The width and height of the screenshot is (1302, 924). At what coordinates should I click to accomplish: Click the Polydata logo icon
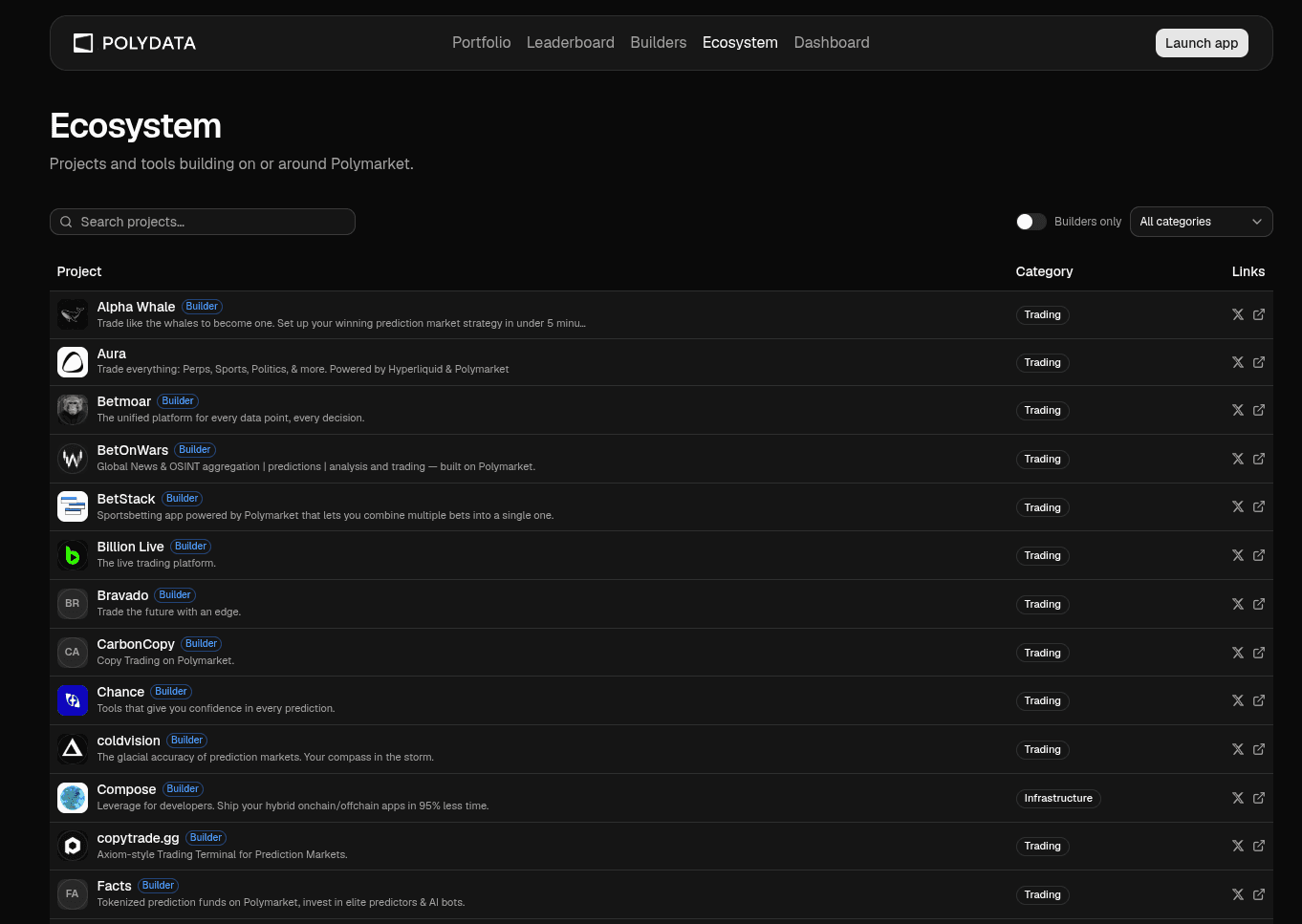coord(83,43)
